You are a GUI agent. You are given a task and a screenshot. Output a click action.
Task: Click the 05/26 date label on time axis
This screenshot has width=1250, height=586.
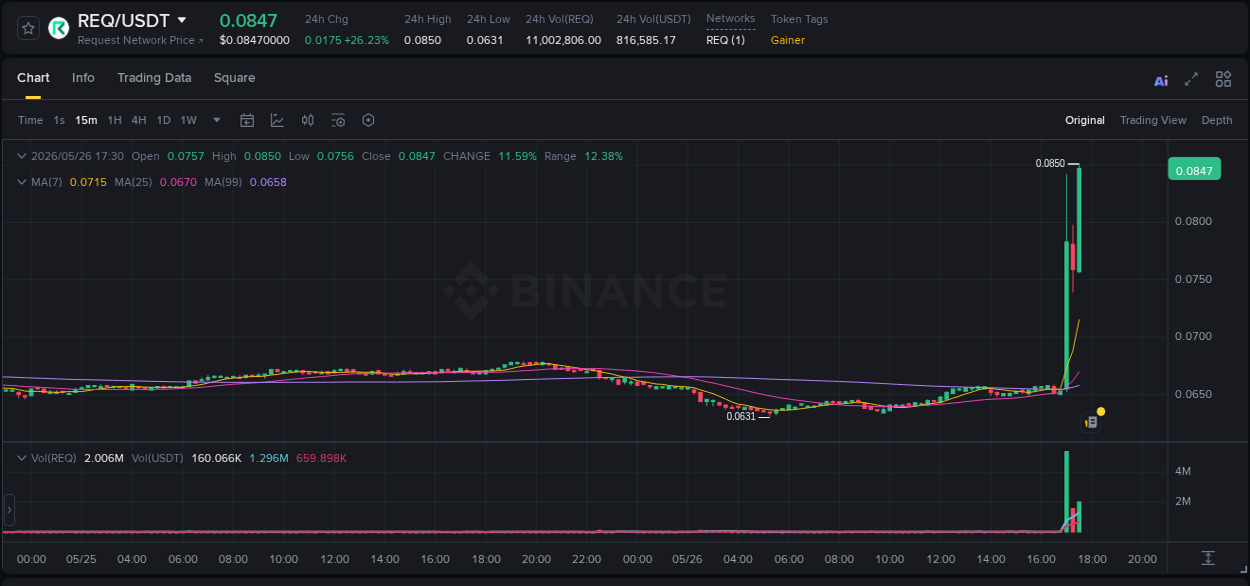click(x=688, y=559)
